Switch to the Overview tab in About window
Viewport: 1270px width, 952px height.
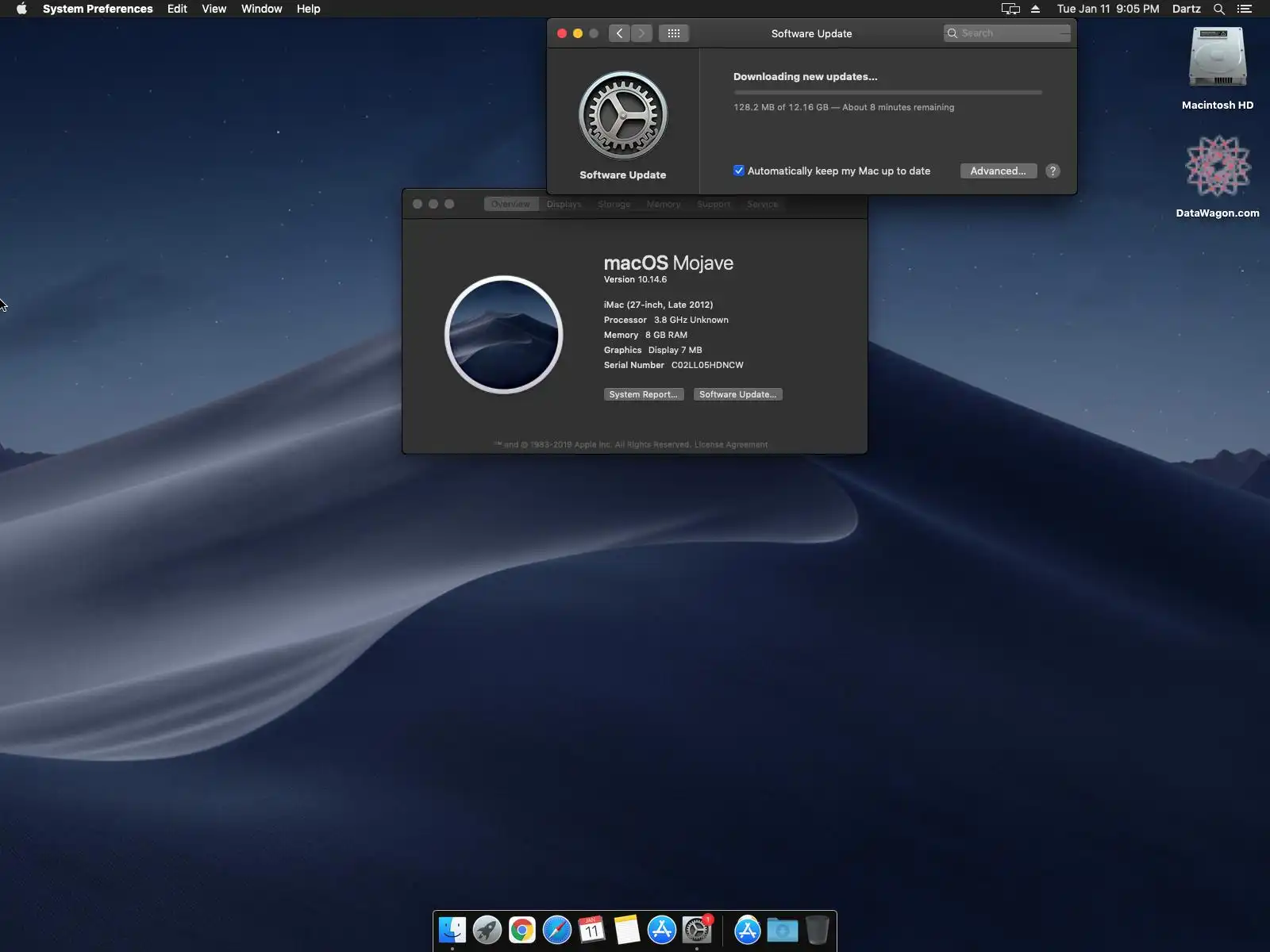tap(510, 204)
